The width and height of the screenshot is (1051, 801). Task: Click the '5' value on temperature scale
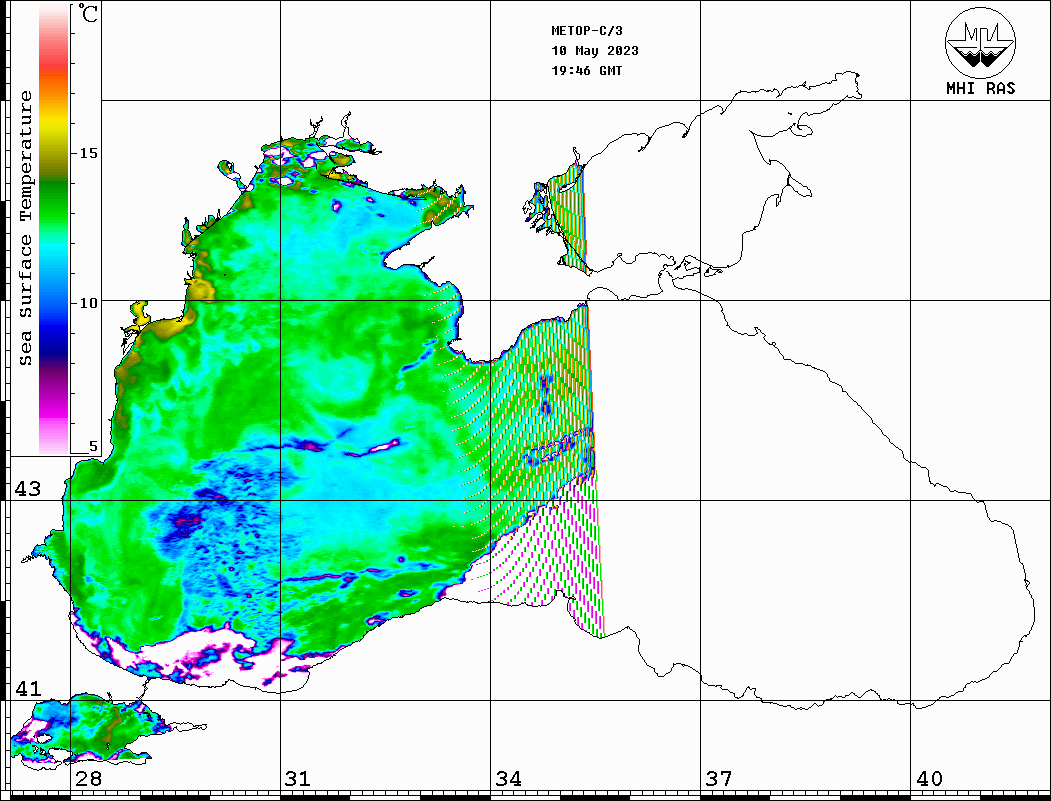point(93,446)
